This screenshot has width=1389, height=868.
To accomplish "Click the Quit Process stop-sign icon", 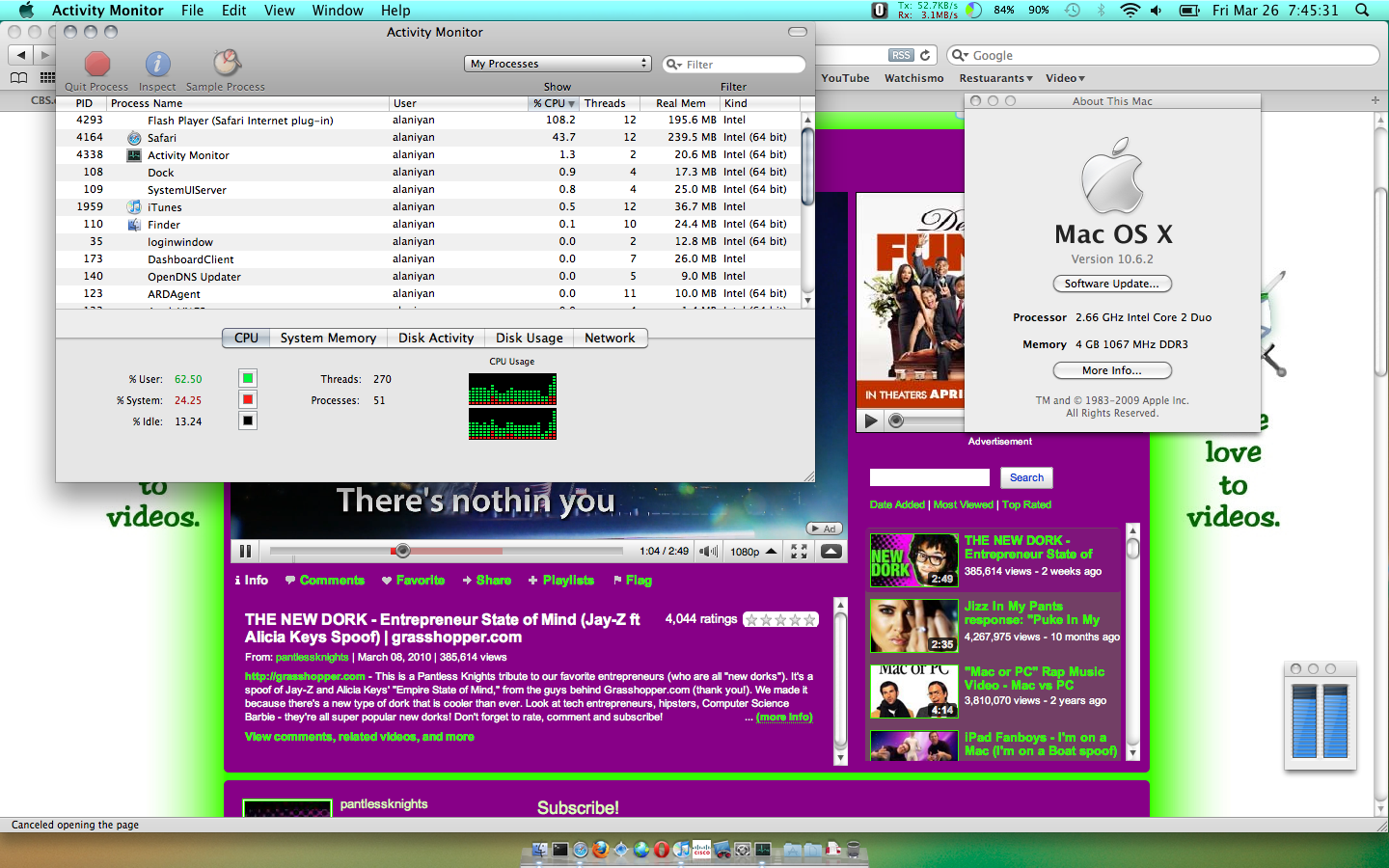I will click(x=97, y=64).
